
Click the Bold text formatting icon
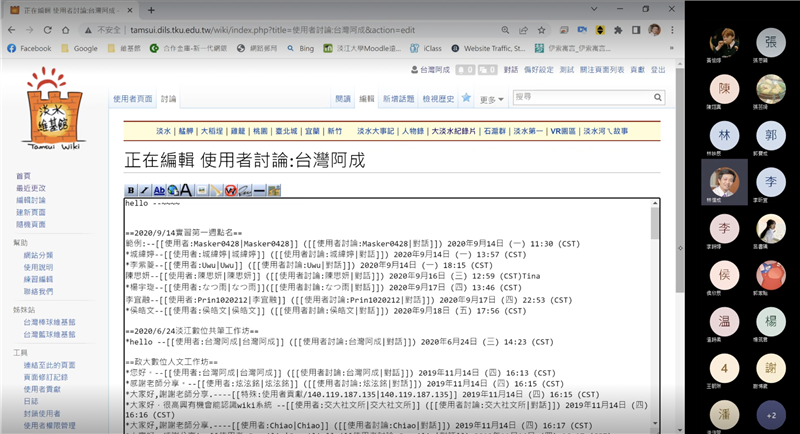pos(131,190)
